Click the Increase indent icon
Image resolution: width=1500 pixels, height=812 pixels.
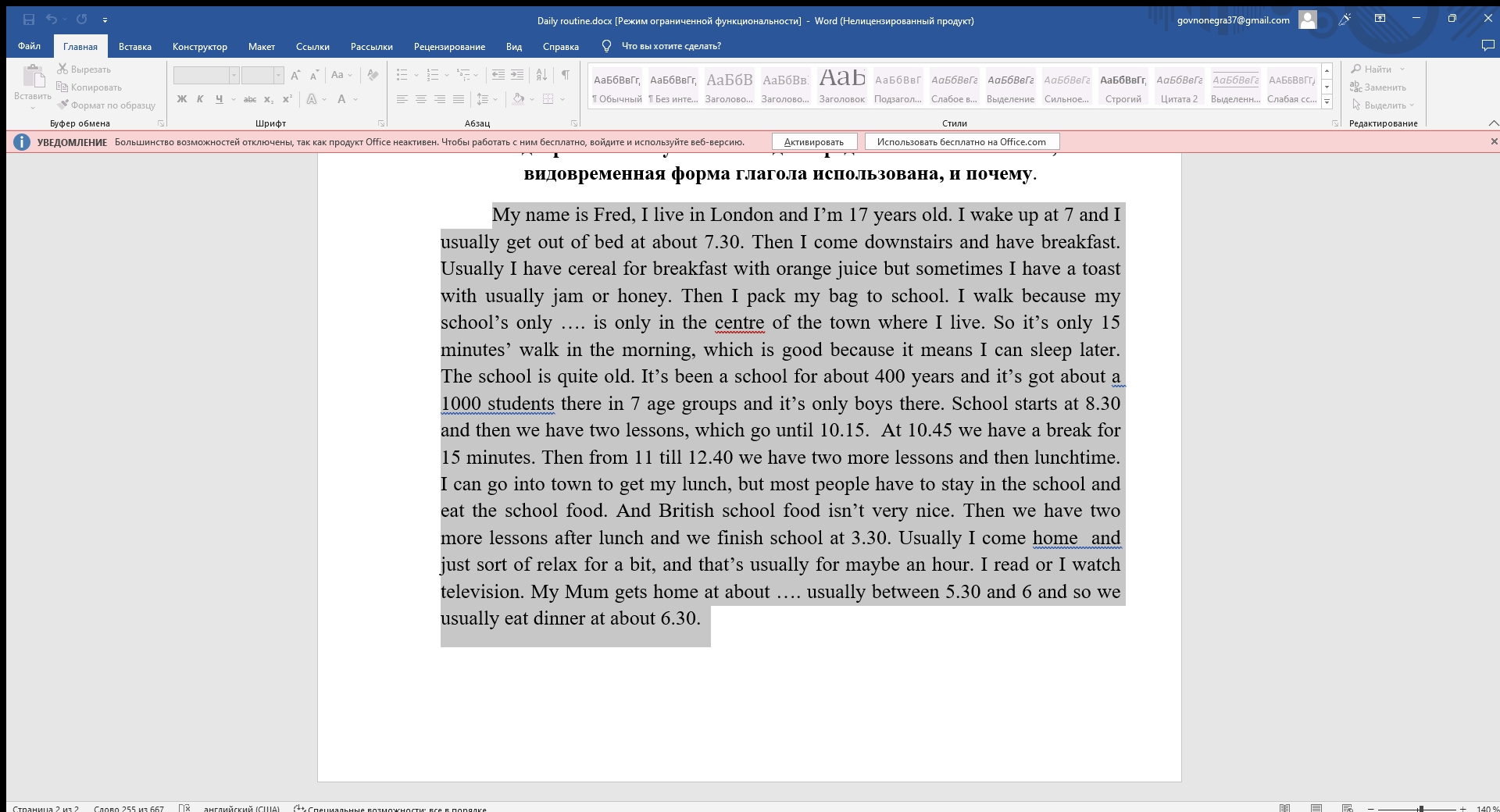(x=517, y=75)
